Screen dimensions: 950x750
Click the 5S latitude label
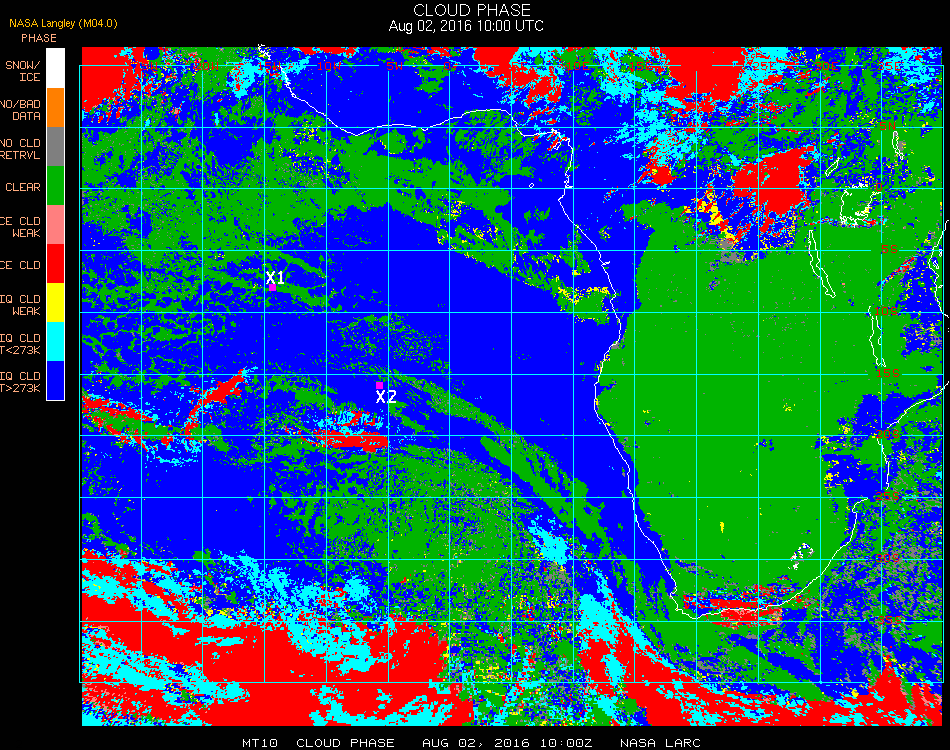pyautogui.click(x=889, y=249)
